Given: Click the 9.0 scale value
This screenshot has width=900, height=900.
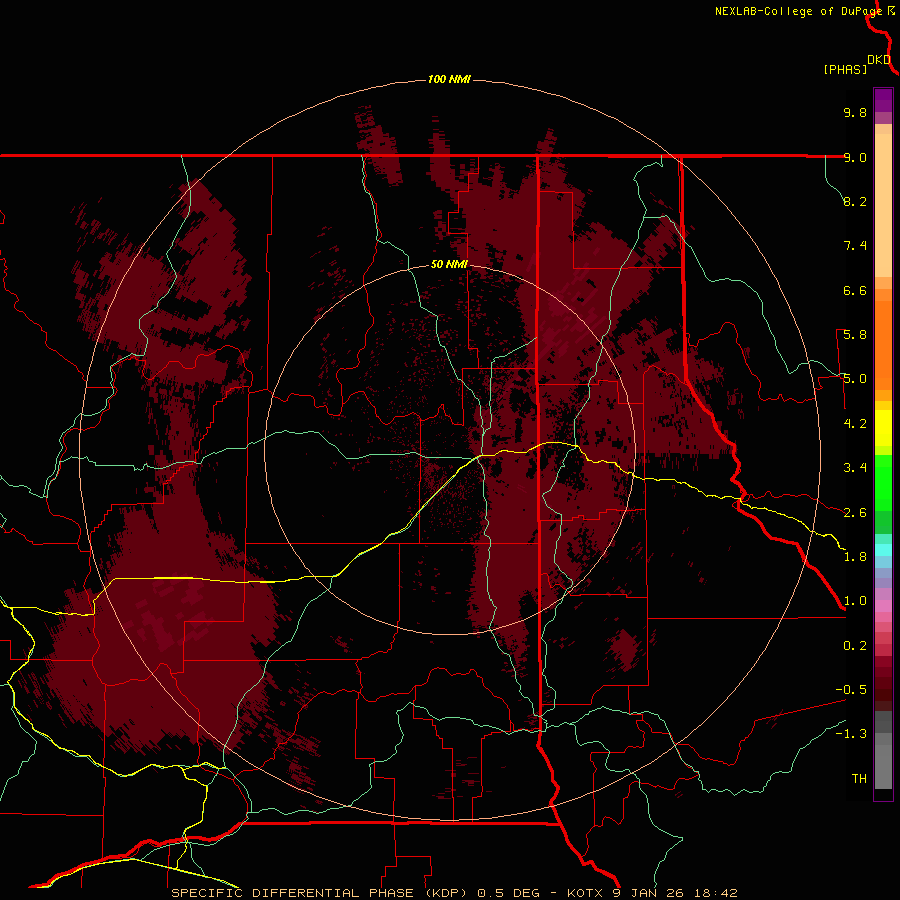Looking at the screenshot, I should tap(855, 157).
